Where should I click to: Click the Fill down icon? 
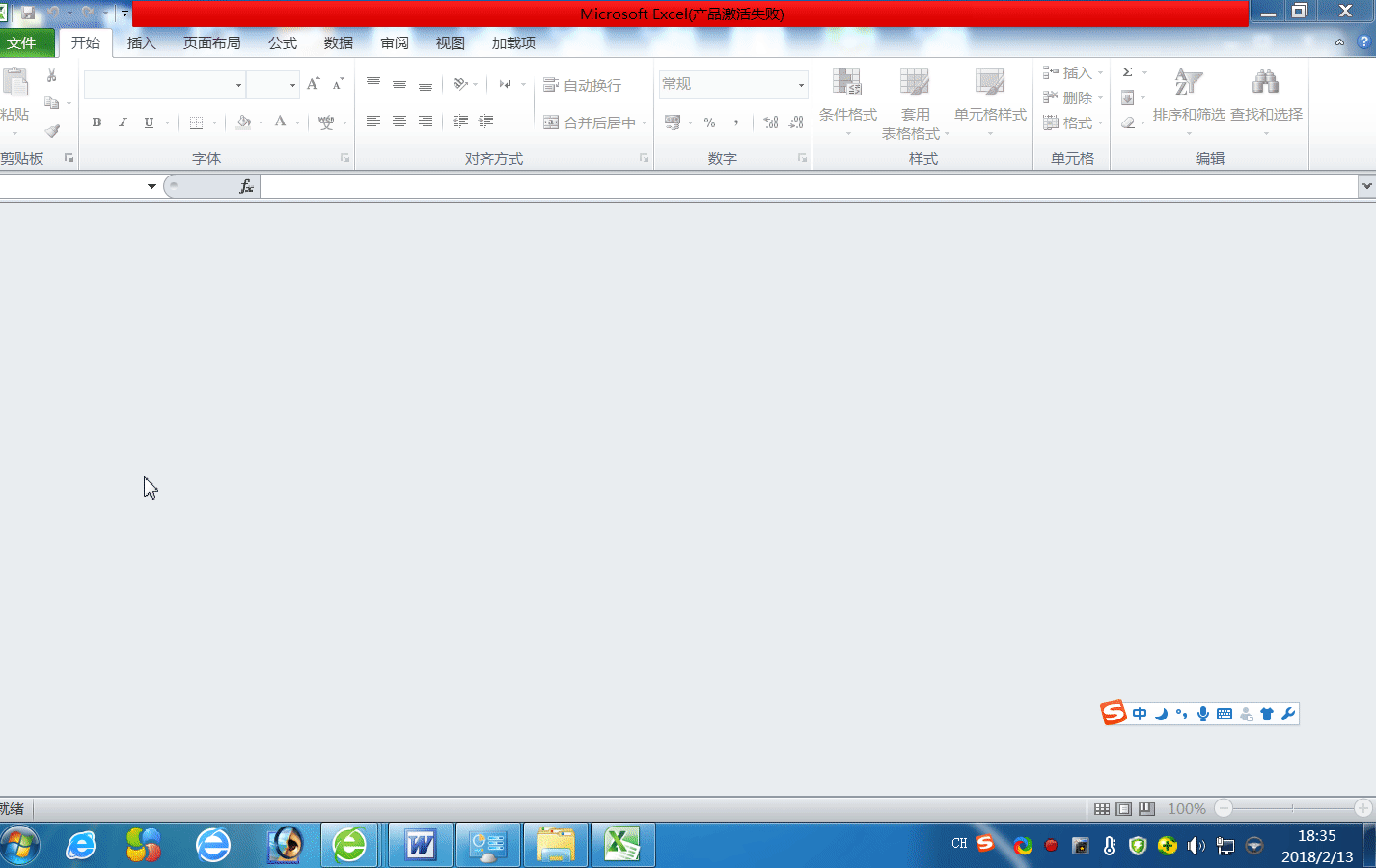1127,97
